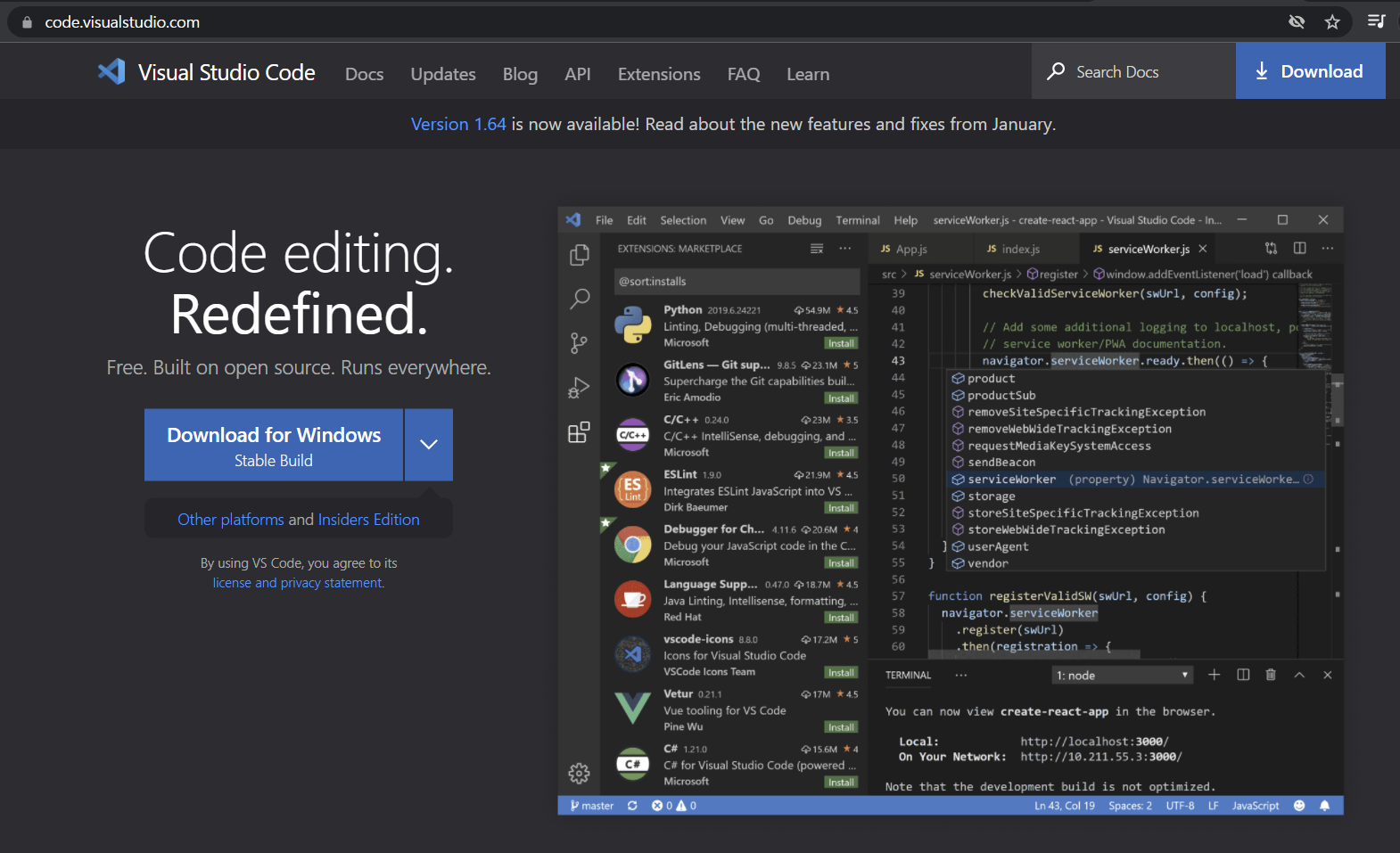The image size is (1400, 853).
Task: Open Explorer icon in screenshot activity bar
Action: click(580, 255)
